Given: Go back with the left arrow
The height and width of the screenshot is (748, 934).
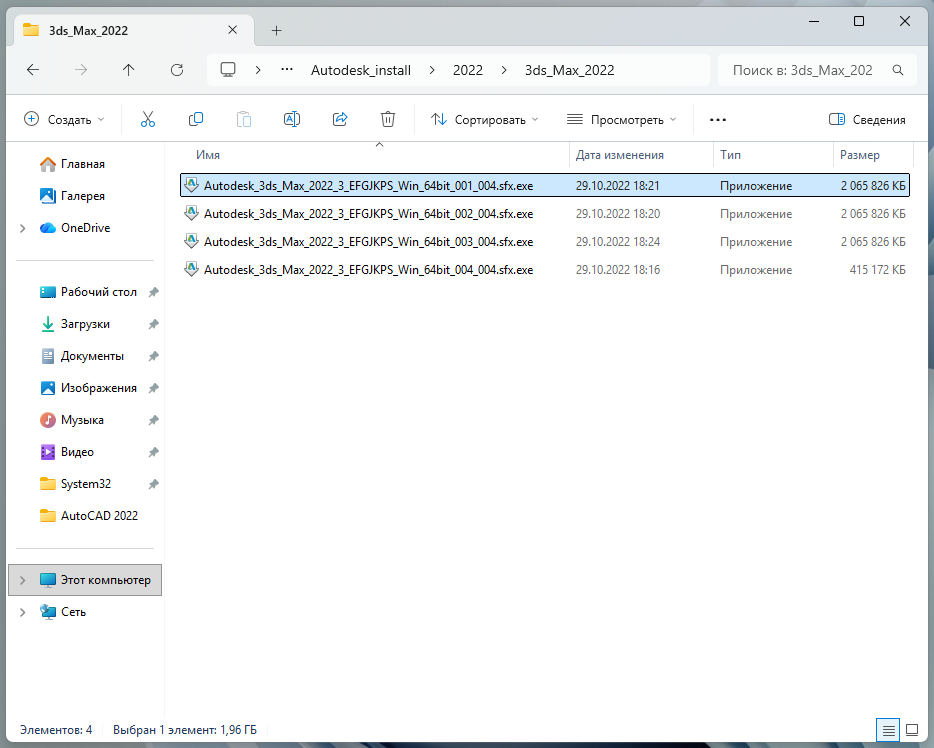Looking at the screenshot, I should 33,70.
